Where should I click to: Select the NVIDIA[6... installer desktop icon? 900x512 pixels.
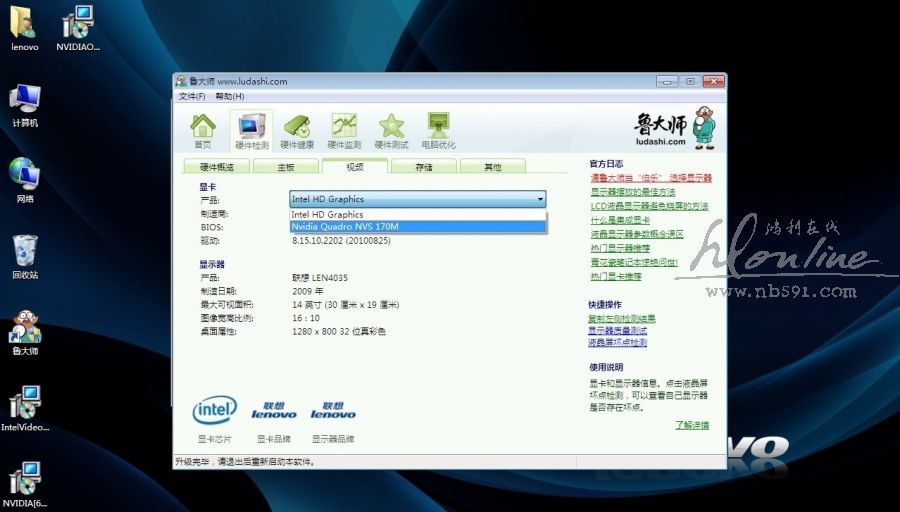(x=25, y=485)
